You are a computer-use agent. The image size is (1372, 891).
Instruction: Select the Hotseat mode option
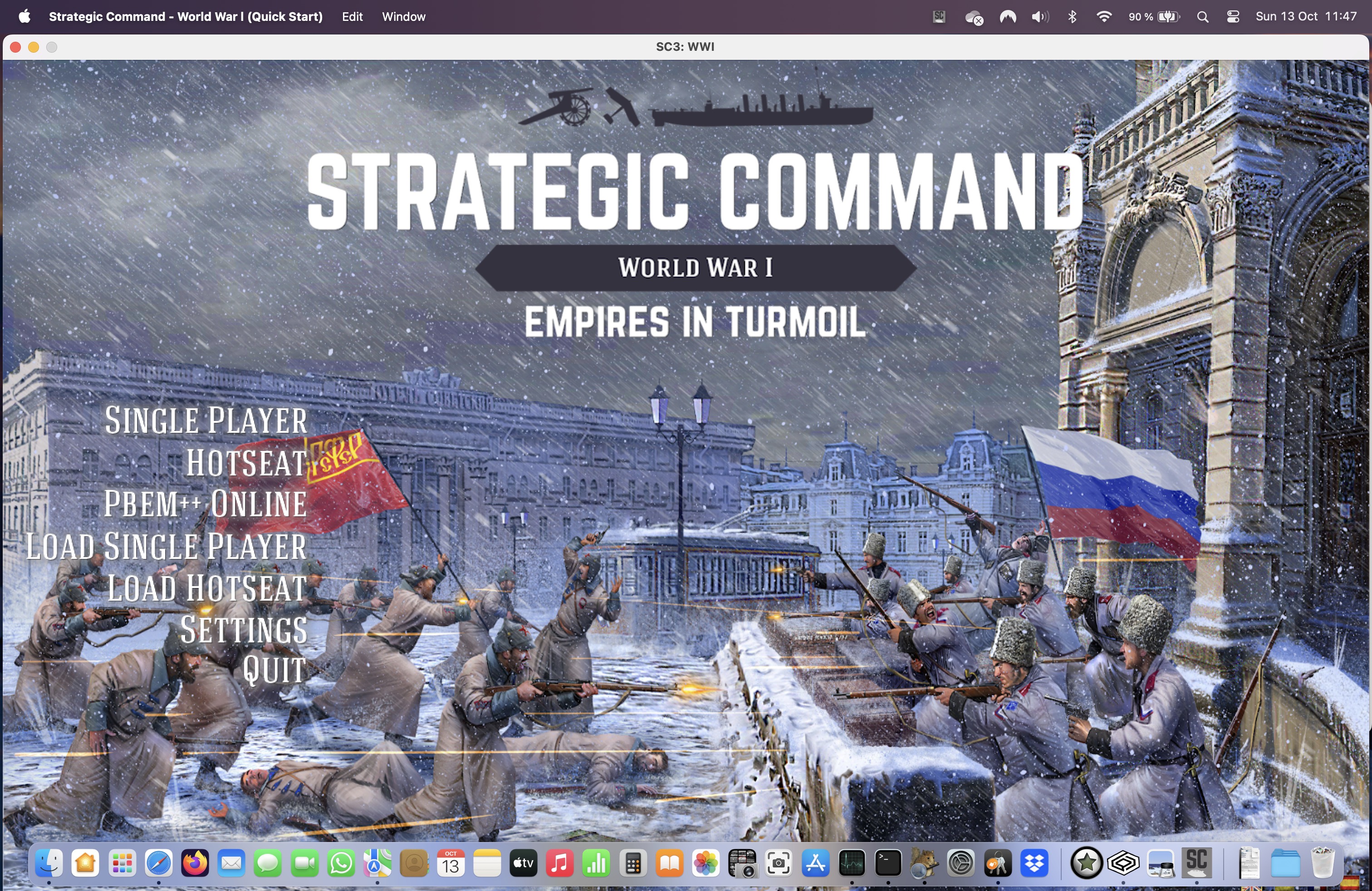tap(246, 463)
